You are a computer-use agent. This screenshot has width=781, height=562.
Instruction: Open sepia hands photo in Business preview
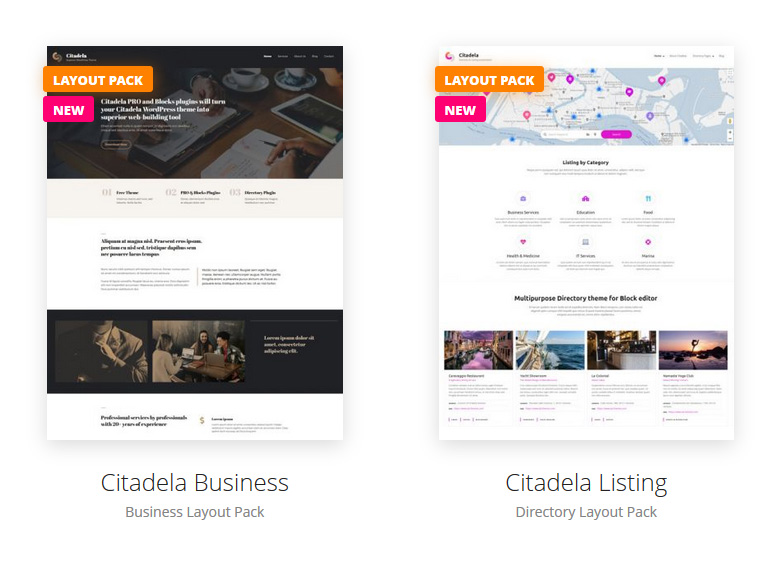(x=102, y=352)
